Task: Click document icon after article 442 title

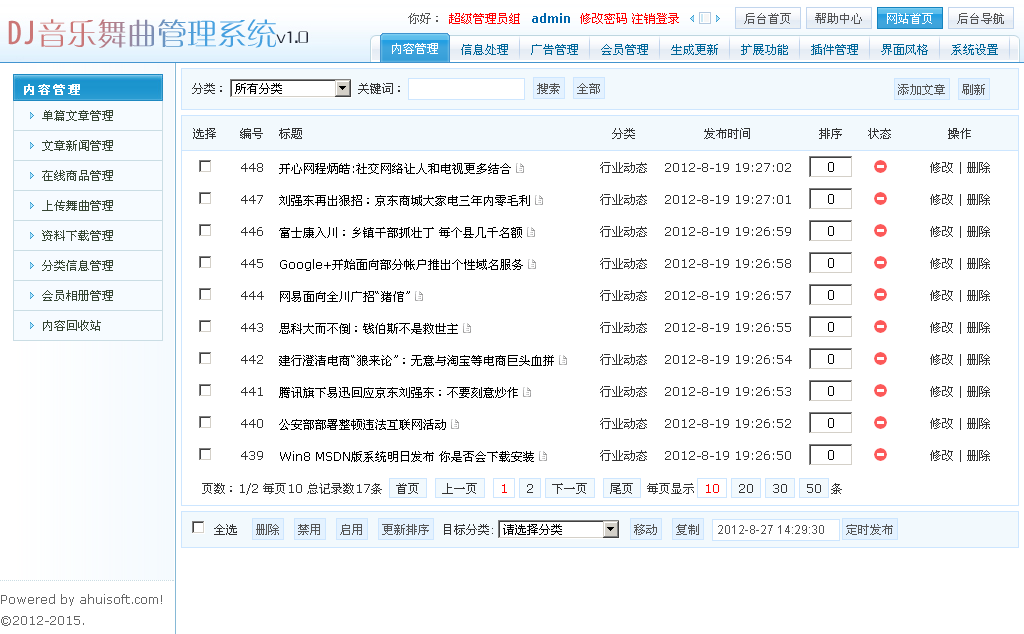Action: coord(563,360)
